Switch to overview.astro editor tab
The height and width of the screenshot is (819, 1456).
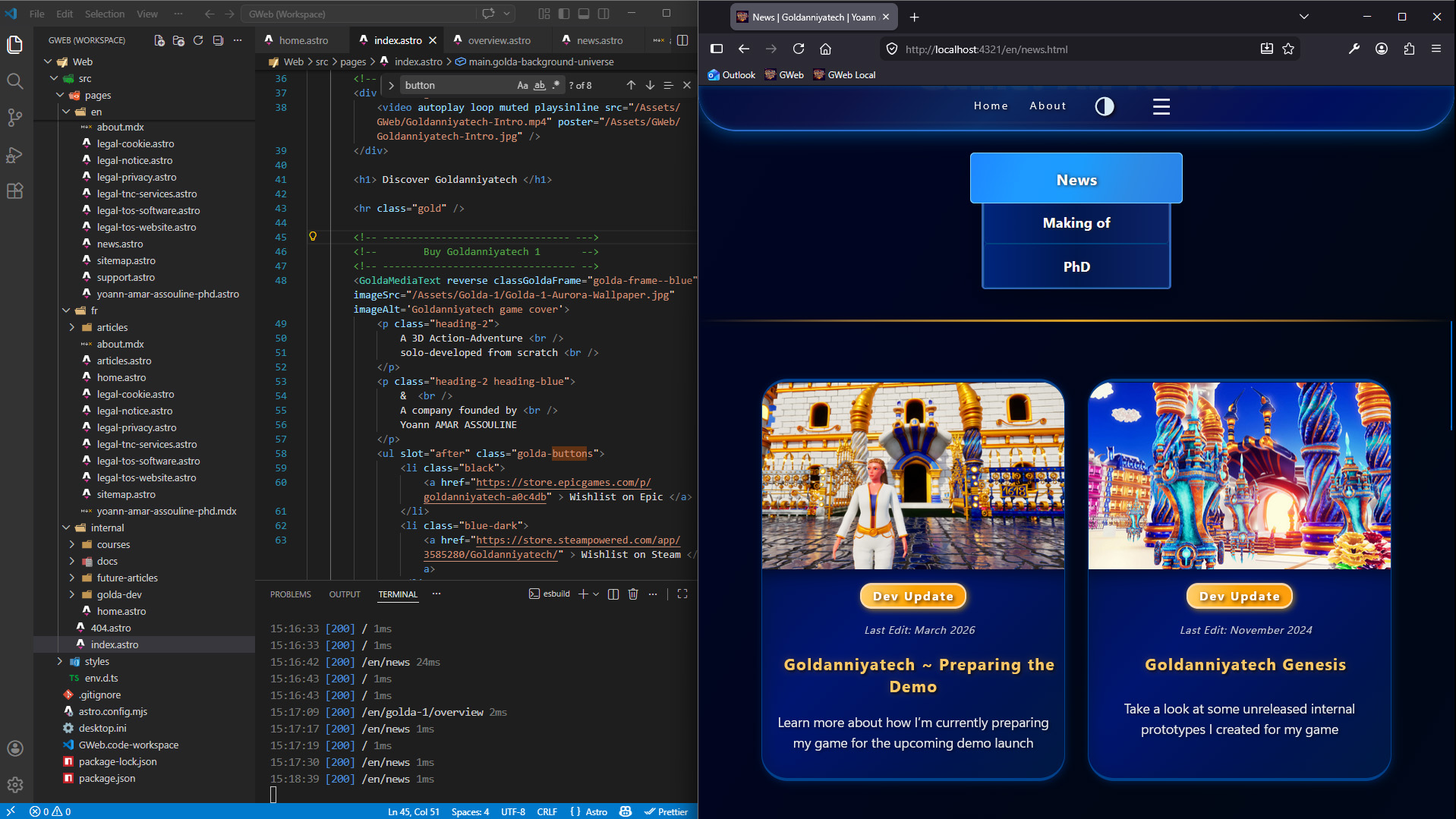[x=499, y=40]
